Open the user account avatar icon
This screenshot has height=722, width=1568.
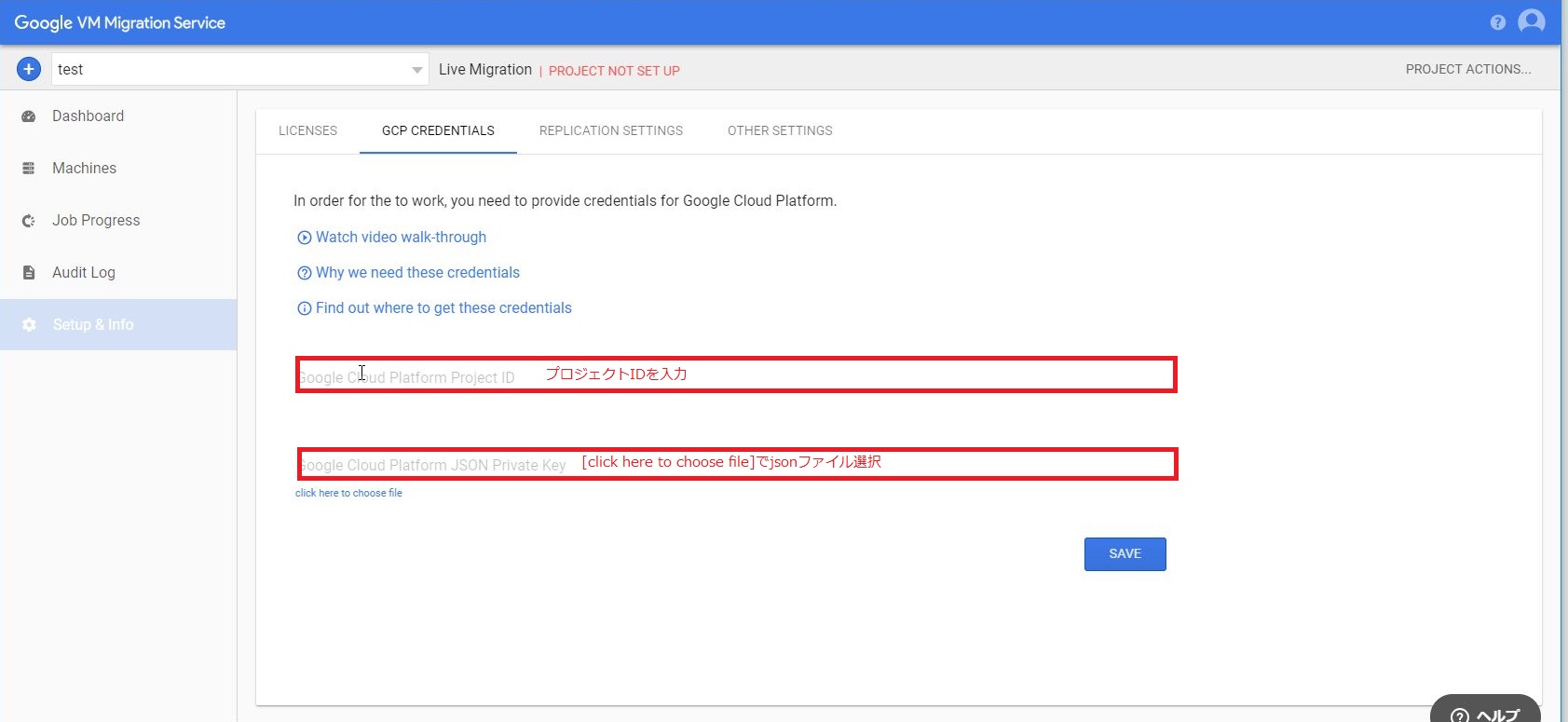pos(1532,21)
